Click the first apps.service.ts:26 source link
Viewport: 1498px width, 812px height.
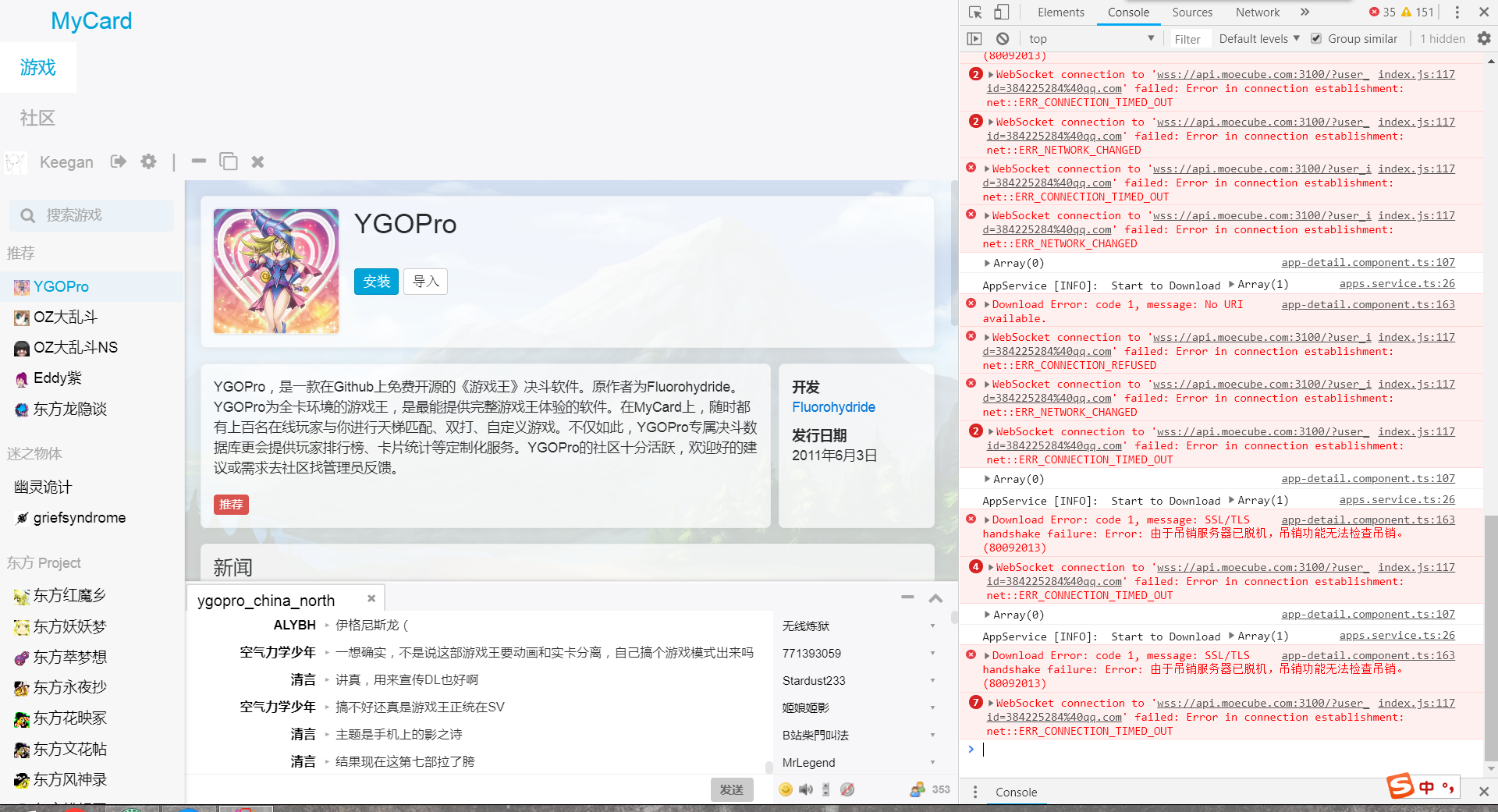click(1397, 284)
